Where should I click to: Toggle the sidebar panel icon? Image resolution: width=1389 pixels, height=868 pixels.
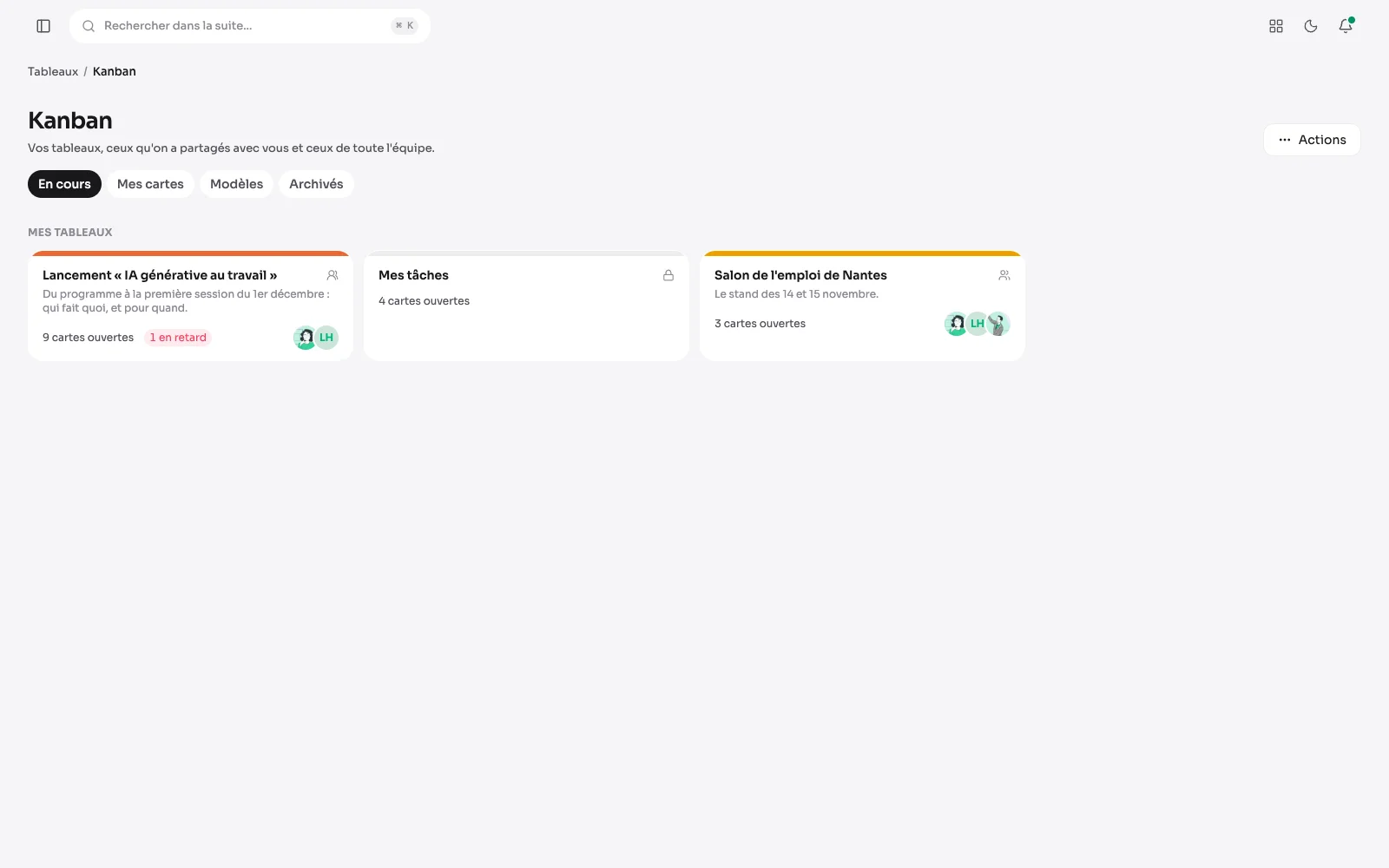click(x=43, y=26)
